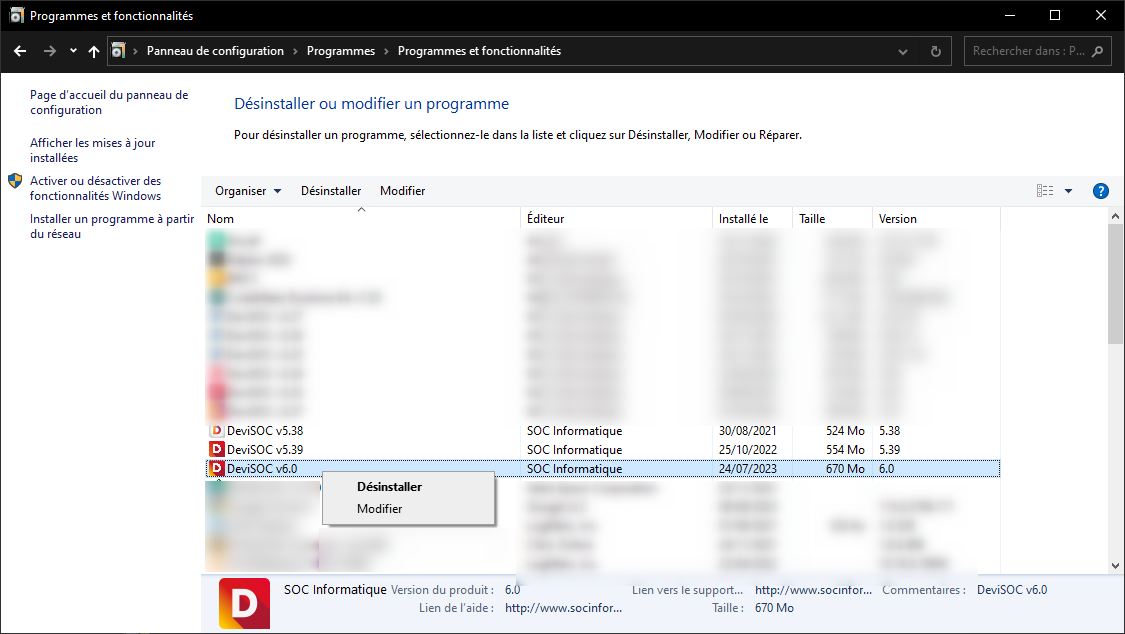Image resolution: width=1125 pixels, height=634 pixels.
Task: Sort by Éditeur column header
Action: 616,219
